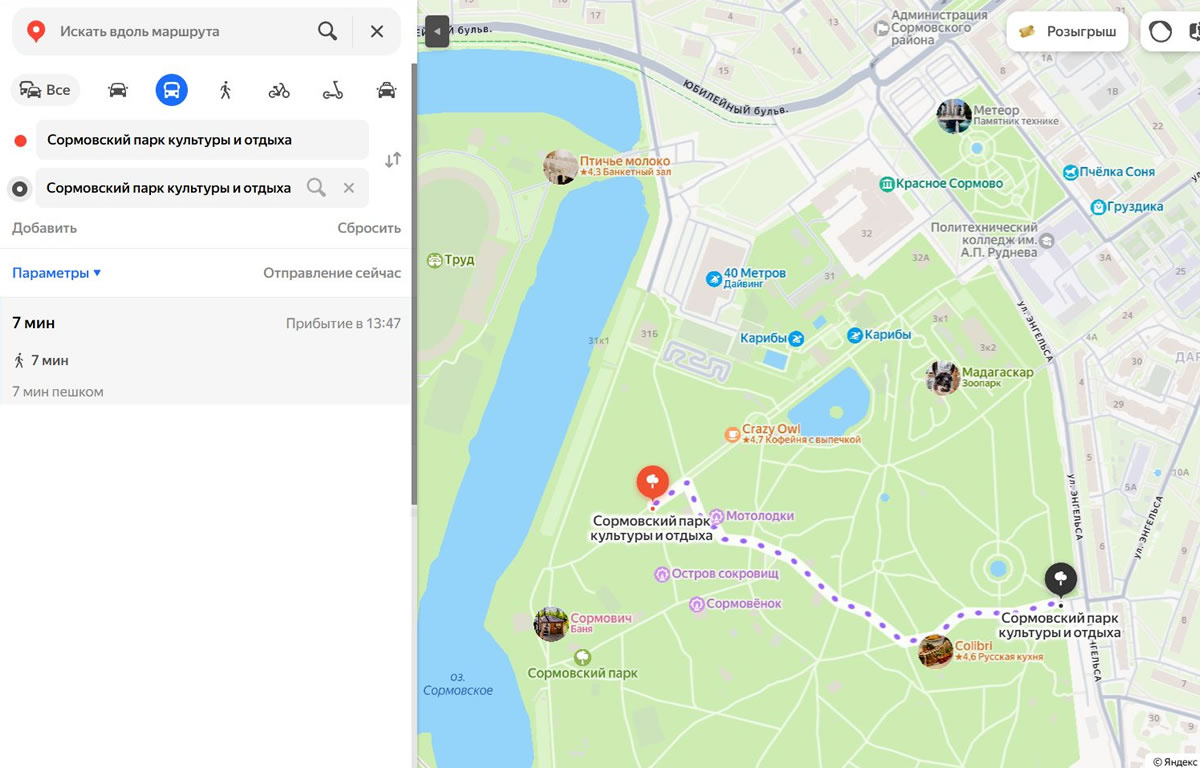Choose the 'Все' all transport modes option
This screenshot has height=768, width=1200.
pos(45,90)
